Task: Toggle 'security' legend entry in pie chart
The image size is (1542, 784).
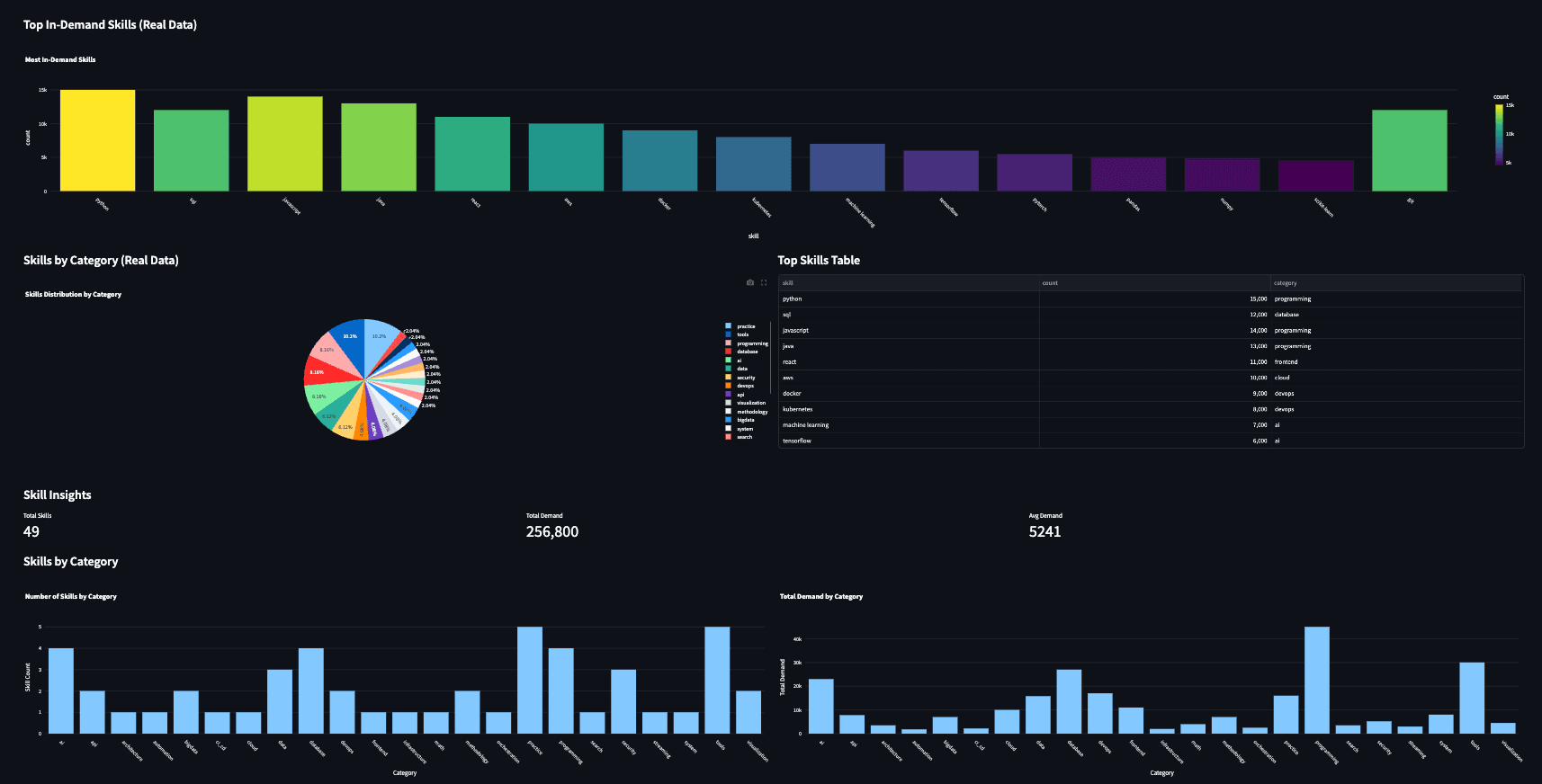Action: 746,378
